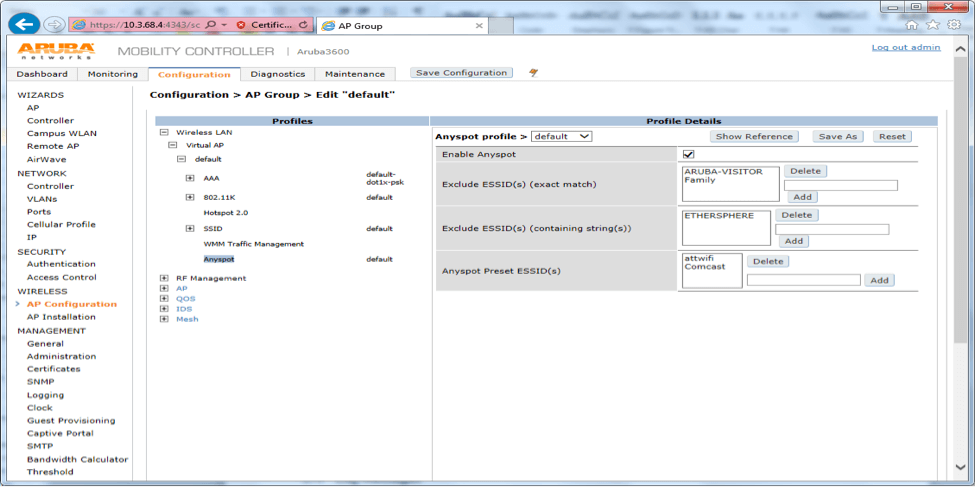Viewport: 975px width, 487px height.
Task: Click the Aruba Networks logo
Action: (x=55, y=50)
